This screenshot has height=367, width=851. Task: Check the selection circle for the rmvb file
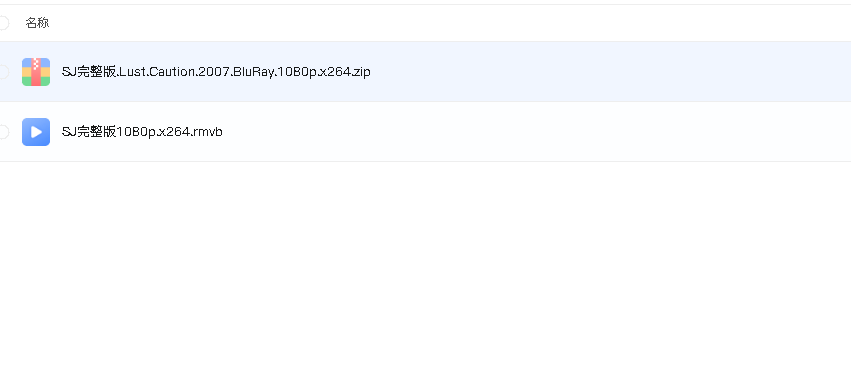pos(3,132)
